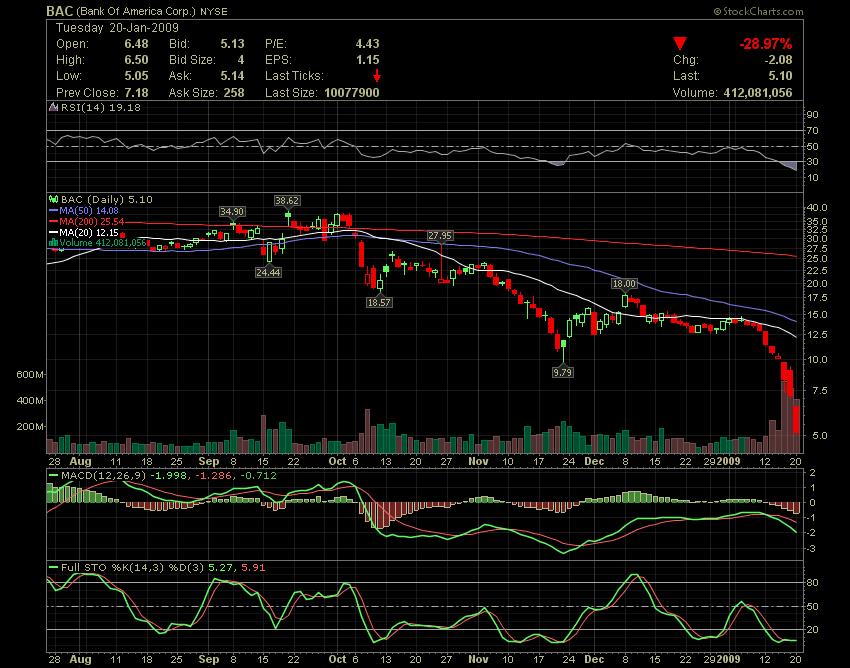Image resolution: width=850 pixels, height=668 pixels.
Task: Click the 400M volume axis label
Action: 30,401
